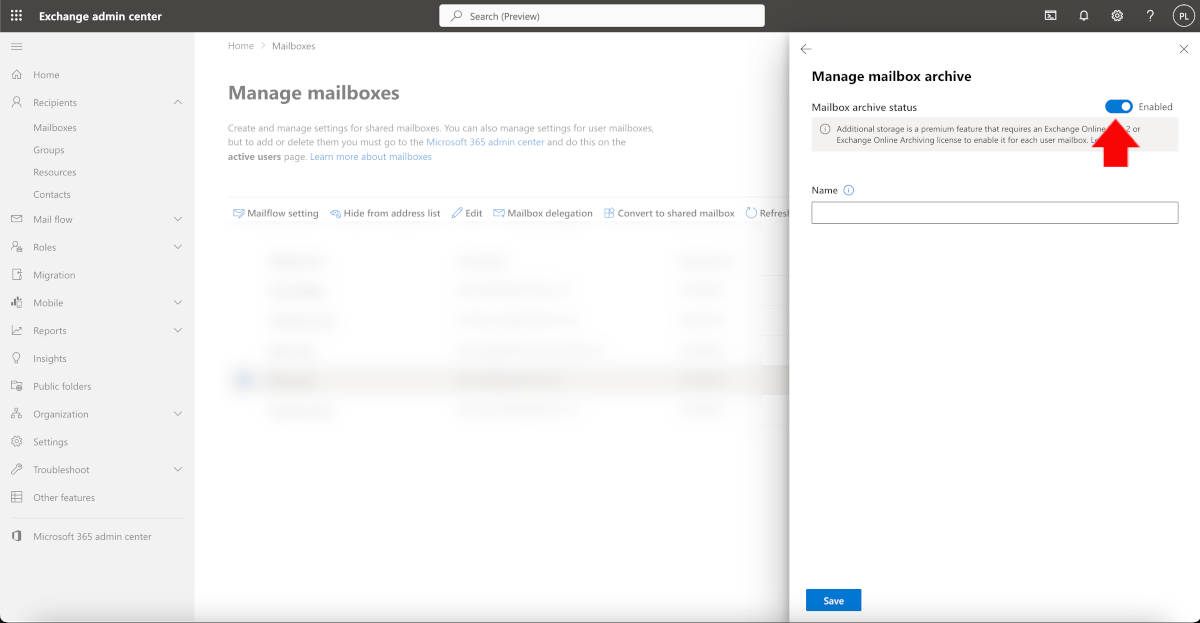Click Edit in mailbox toolbar
This screenshot has height=623, width=1200.
point(467,213)
